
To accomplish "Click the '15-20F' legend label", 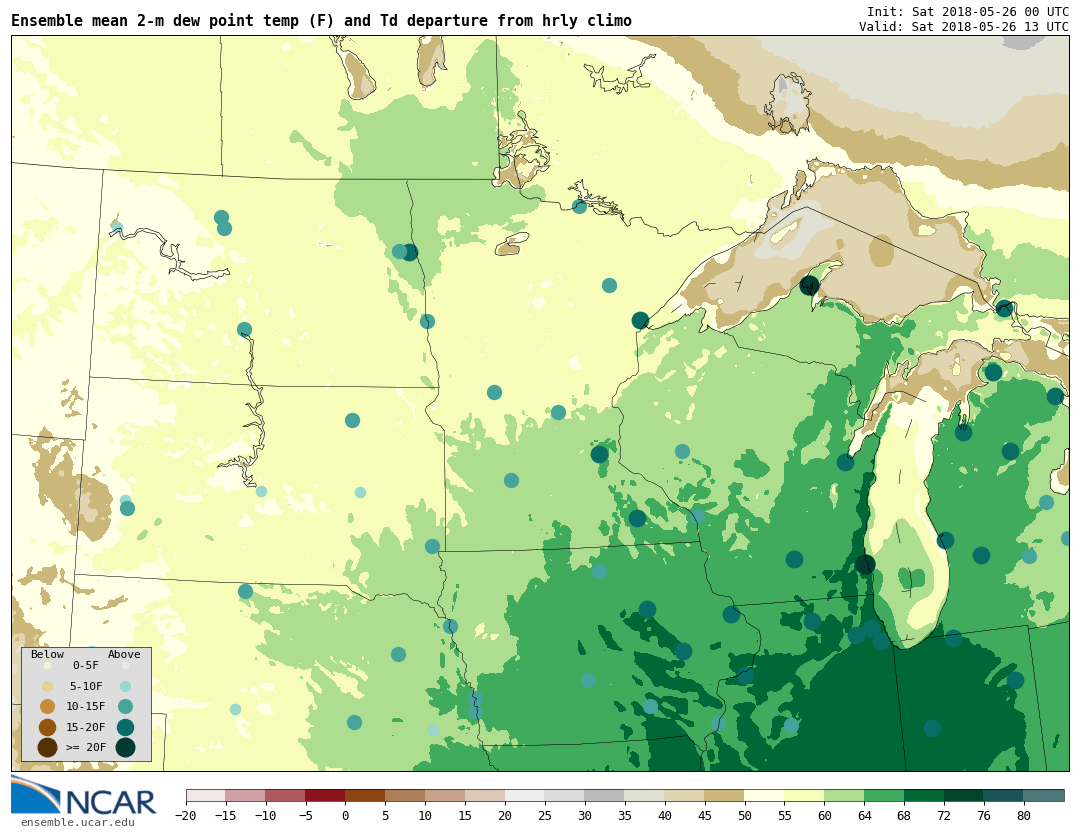I will click(86, 727).
